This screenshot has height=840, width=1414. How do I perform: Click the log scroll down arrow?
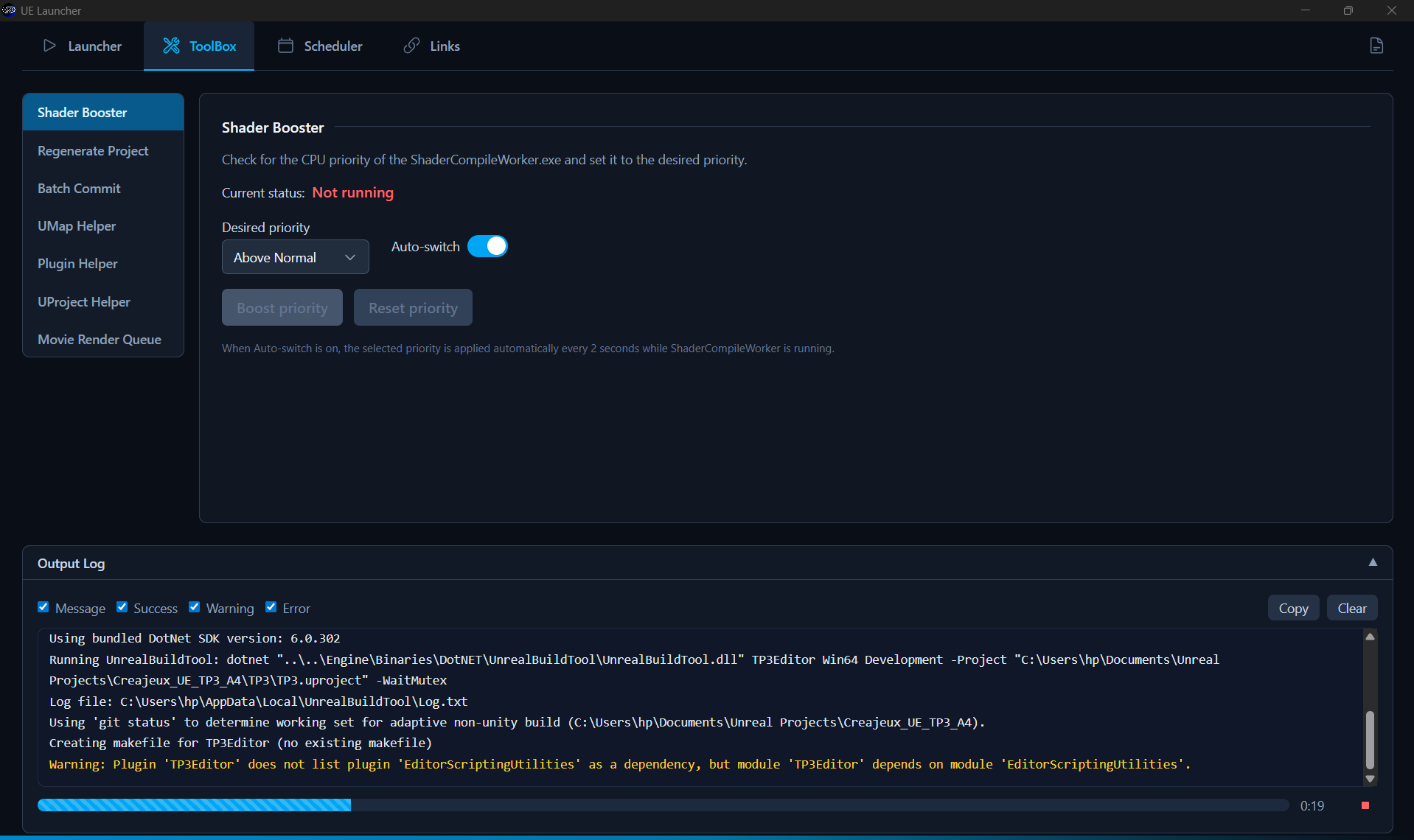click(1370, 779)
